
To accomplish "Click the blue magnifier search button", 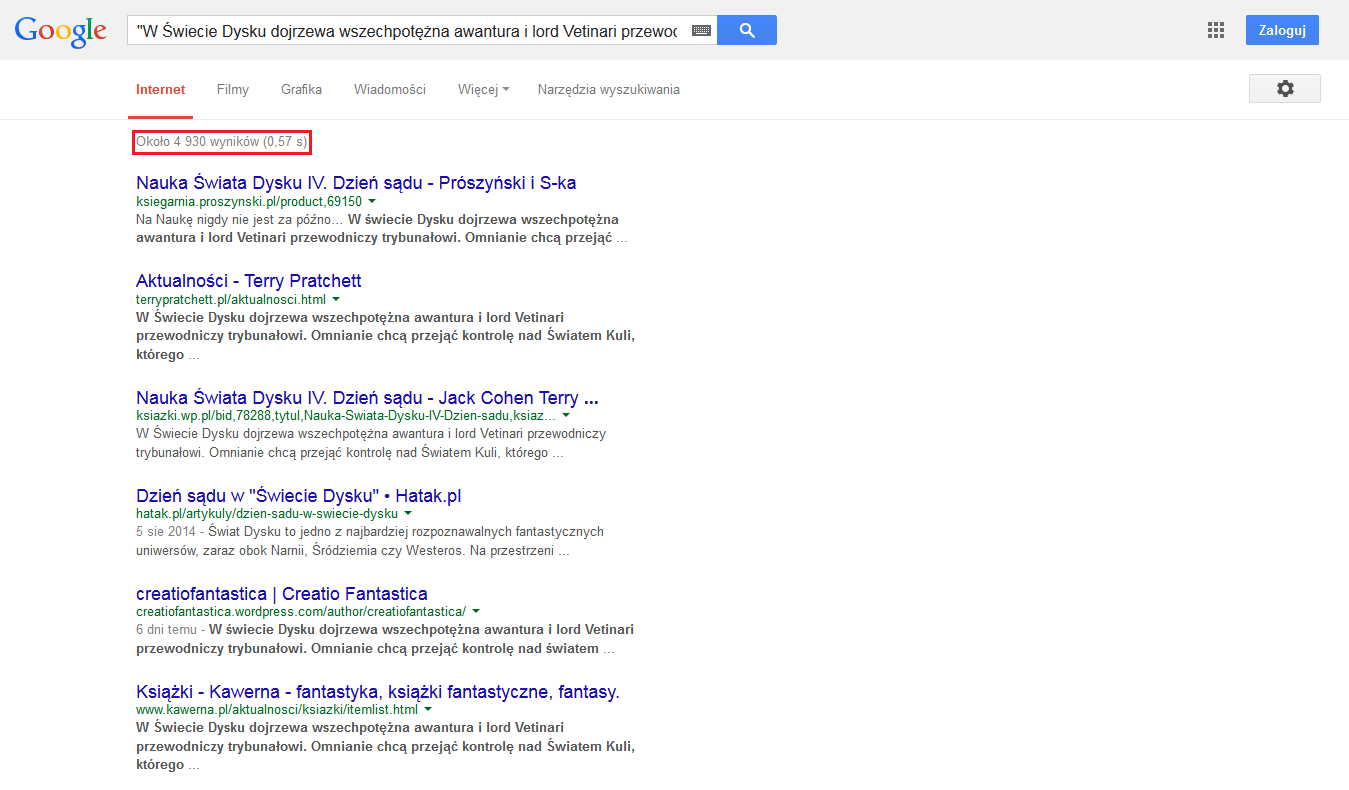I will click(747, 30).
